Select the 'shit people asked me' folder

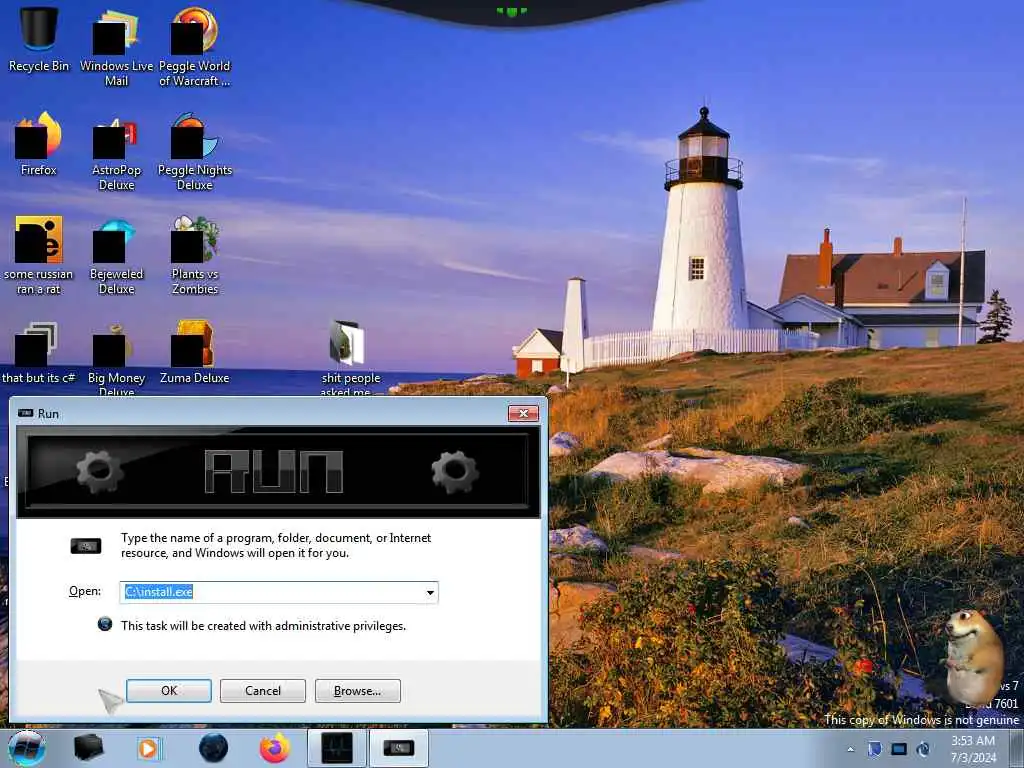[350, 358]
